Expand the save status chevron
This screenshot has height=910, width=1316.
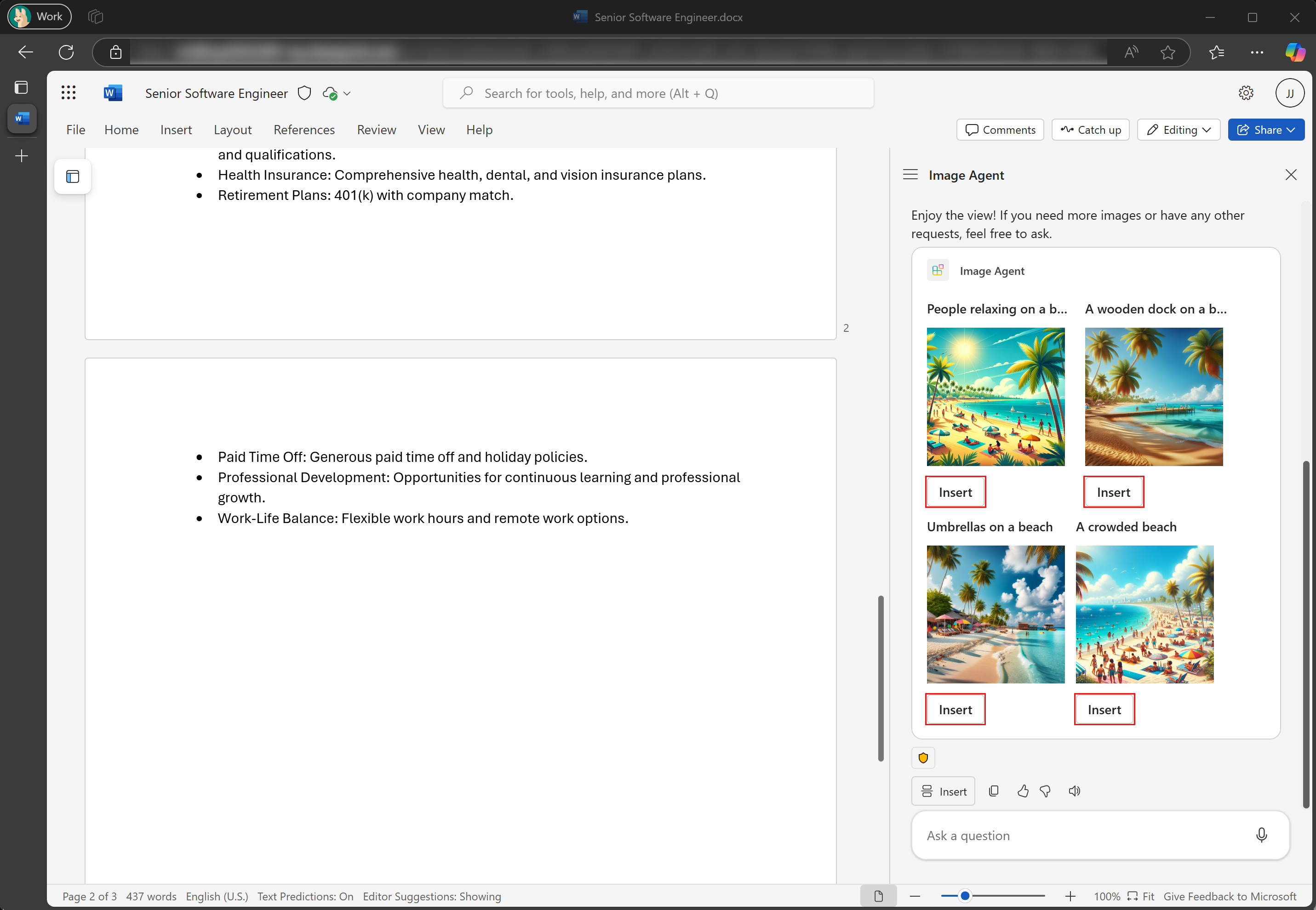347,93
